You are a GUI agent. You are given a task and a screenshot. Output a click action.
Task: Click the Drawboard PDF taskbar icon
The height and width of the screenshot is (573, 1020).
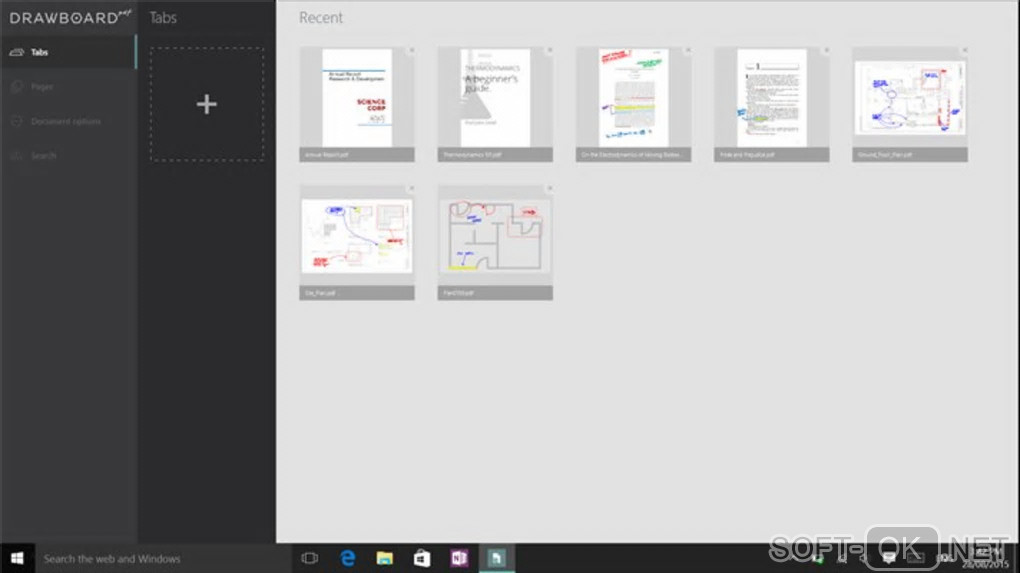pos(496,558)
